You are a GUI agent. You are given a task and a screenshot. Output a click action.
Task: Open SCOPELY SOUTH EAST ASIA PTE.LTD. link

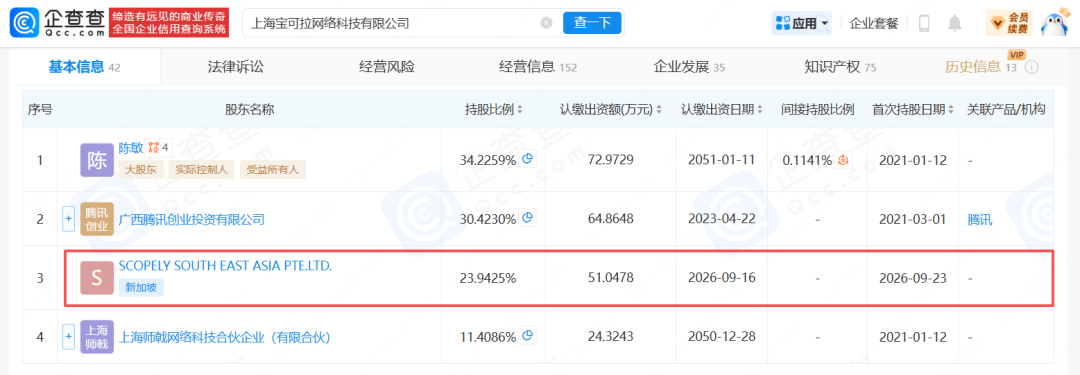click(225, 265)
